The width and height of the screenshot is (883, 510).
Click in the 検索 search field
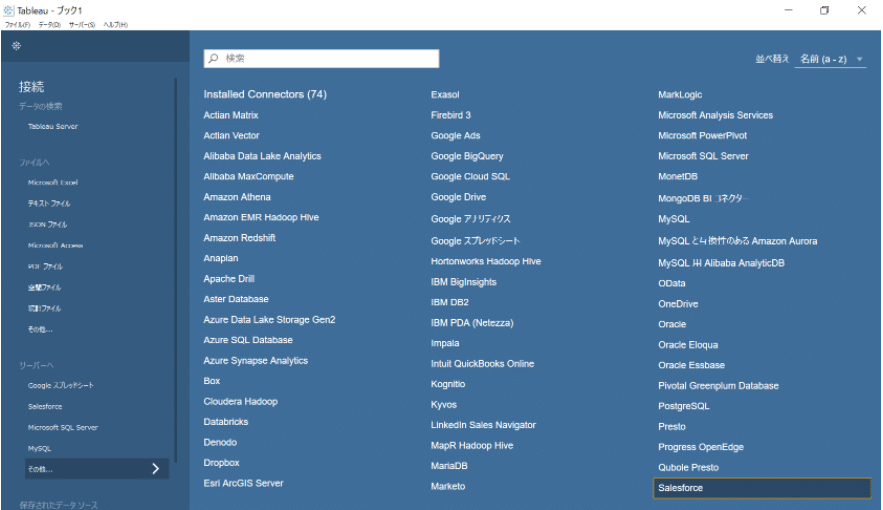pyautogui.click(x=325, y=59)
